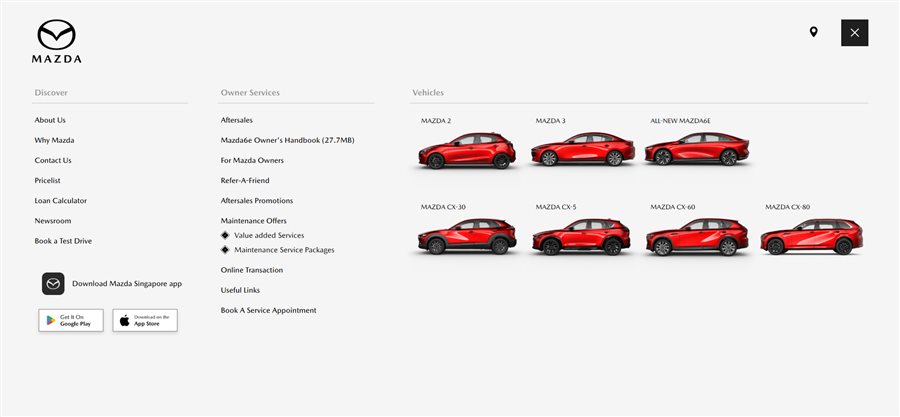900x417 pixels.
Task: Click the MAZDA CX-30 label
Action: coord(443,207)
